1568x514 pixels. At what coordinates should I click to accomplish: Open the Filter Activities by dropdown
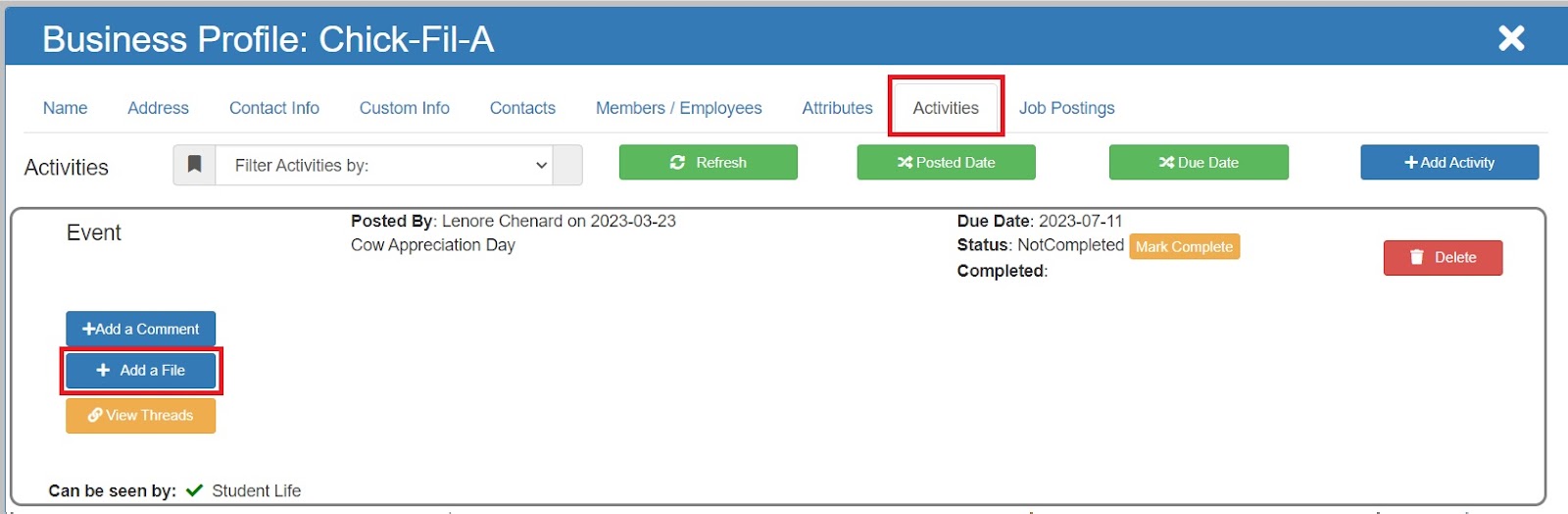tap(384, 165)
